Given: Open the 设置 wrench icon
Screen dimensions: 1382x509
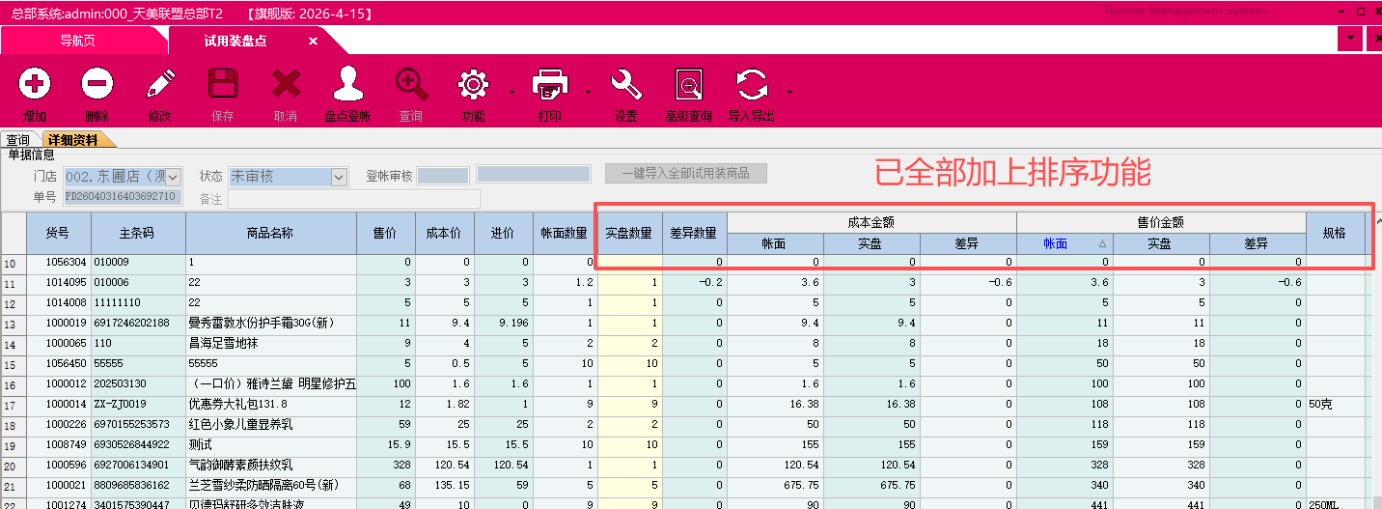Looking at the screenshot, I should tap(626, 85).
